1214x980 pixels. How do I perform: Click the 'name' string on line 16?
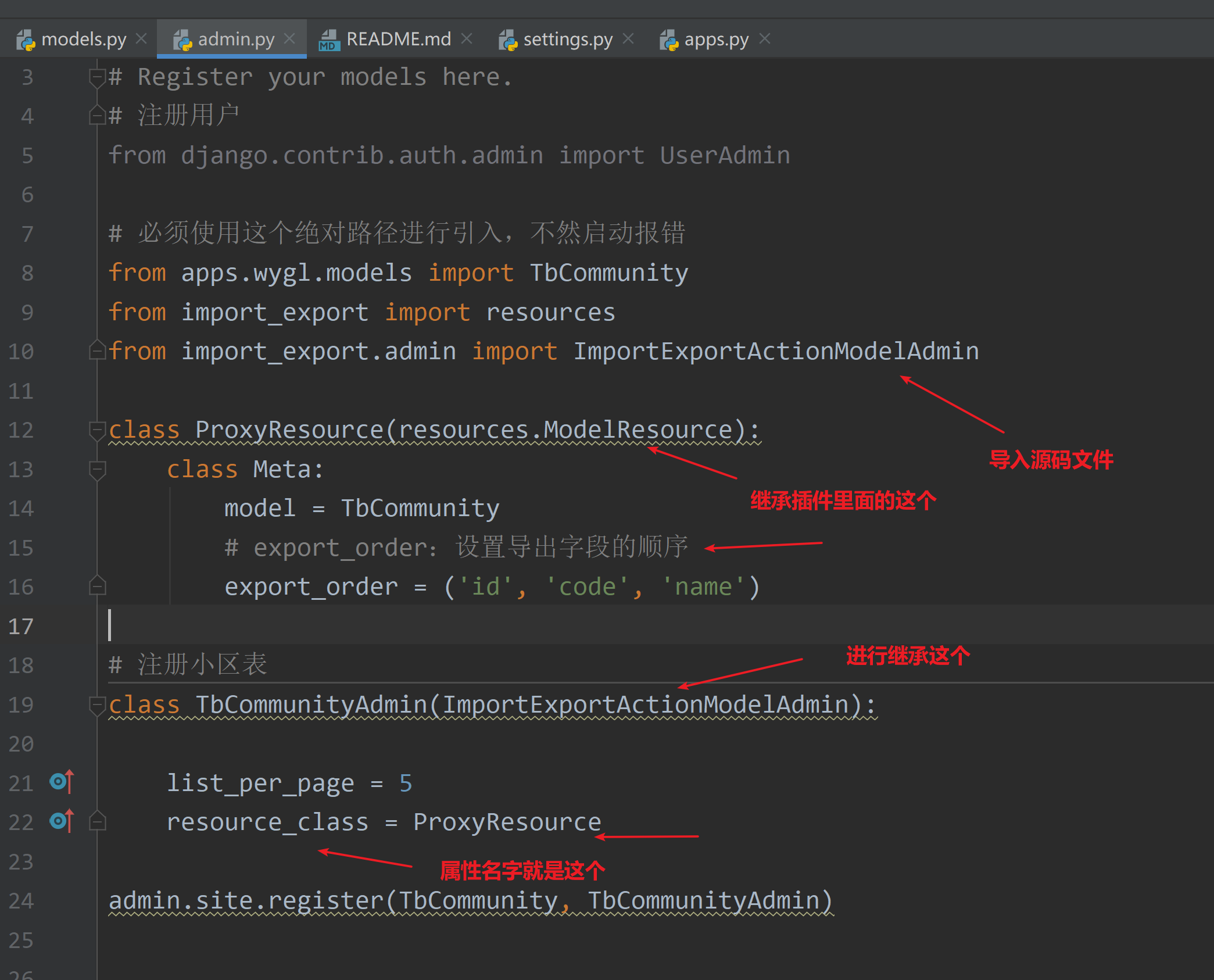[x=703, y=587]
